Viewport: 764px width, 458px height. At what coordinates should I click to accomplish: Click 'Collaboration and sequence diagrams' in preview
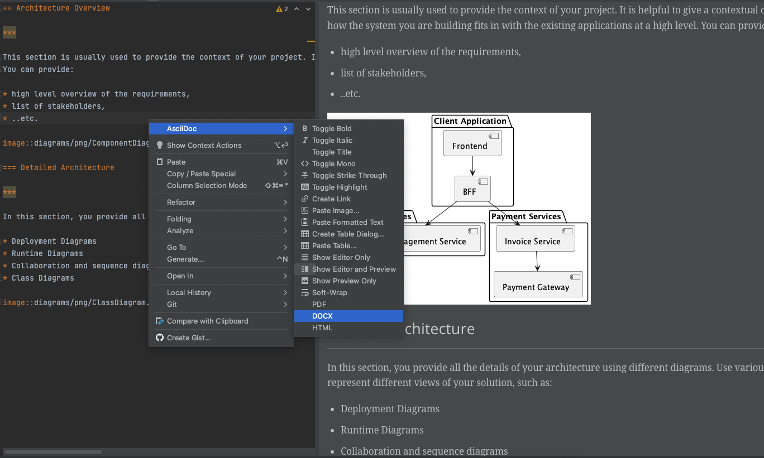[424, 451]
